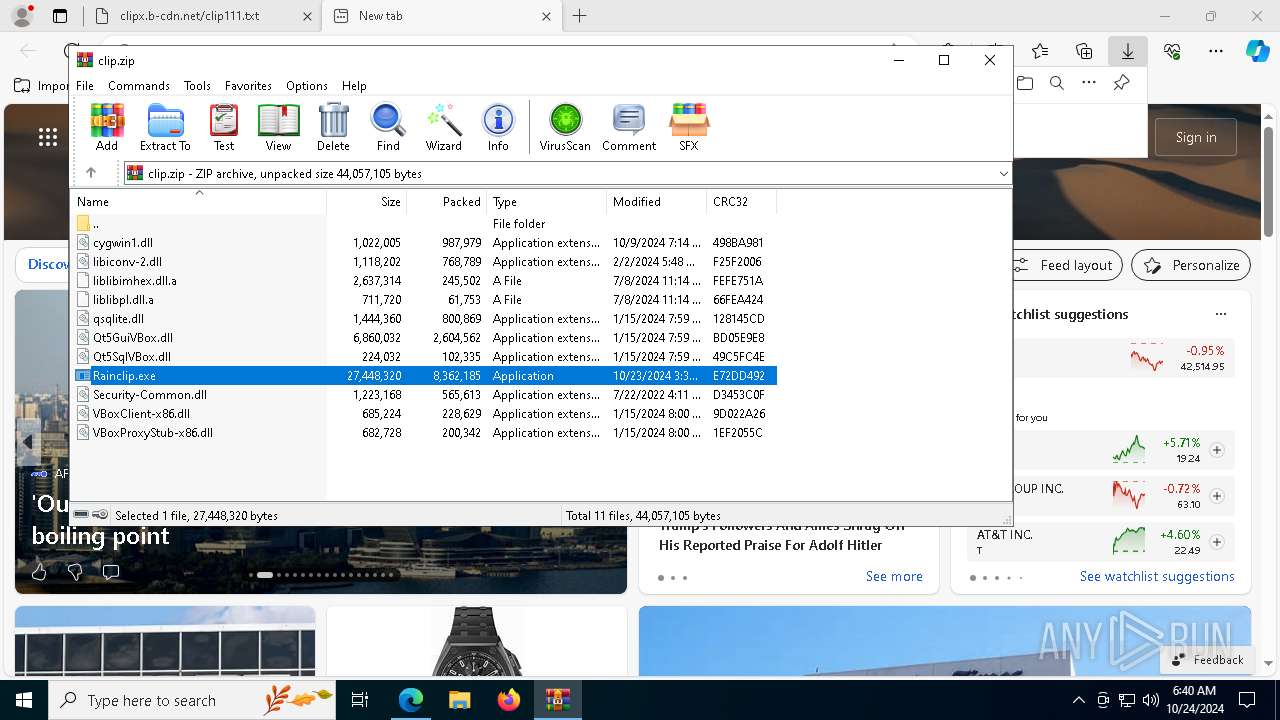
Task: Open the Options menu
Action: [x=307, y=86]
